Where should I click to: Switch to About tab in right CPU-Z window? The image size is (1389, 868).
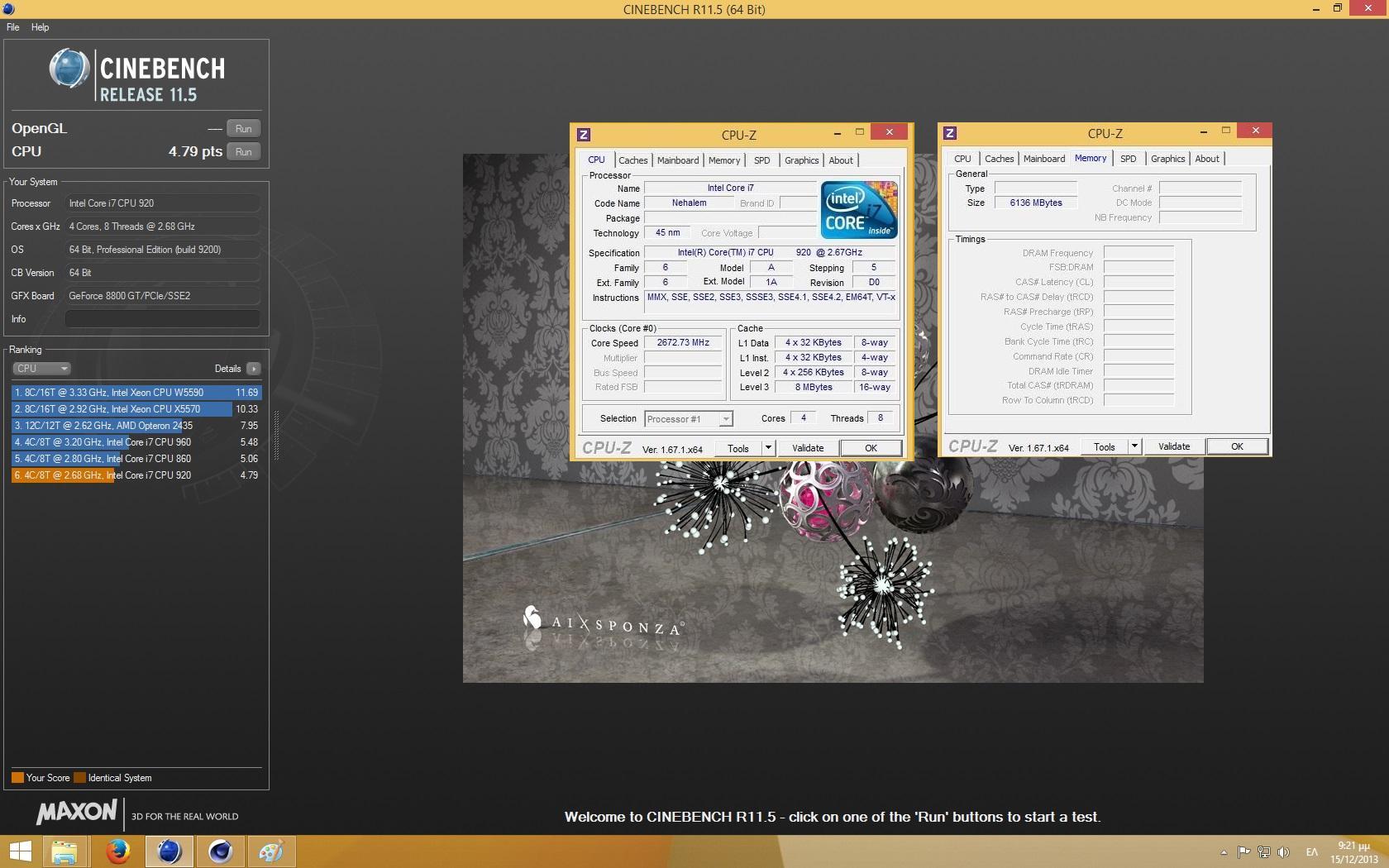pos(1207,159)
